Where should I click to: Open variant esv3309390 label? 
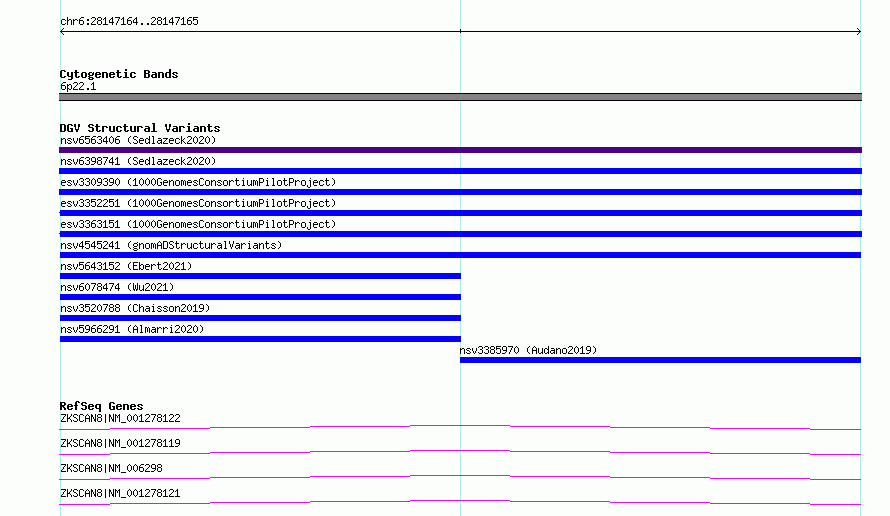(198, 182)
